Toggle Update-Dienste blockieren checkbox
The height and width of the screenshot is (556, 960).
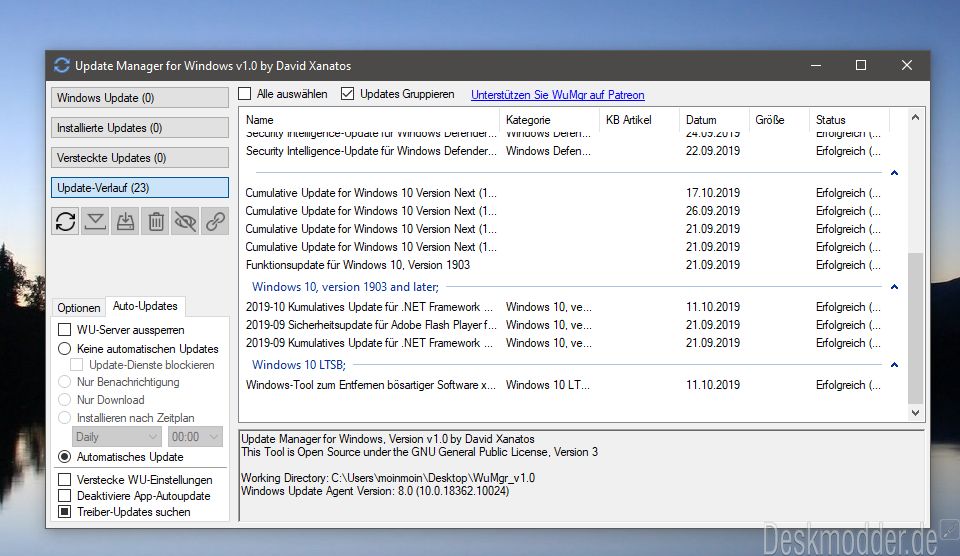[x=77, y=365]
